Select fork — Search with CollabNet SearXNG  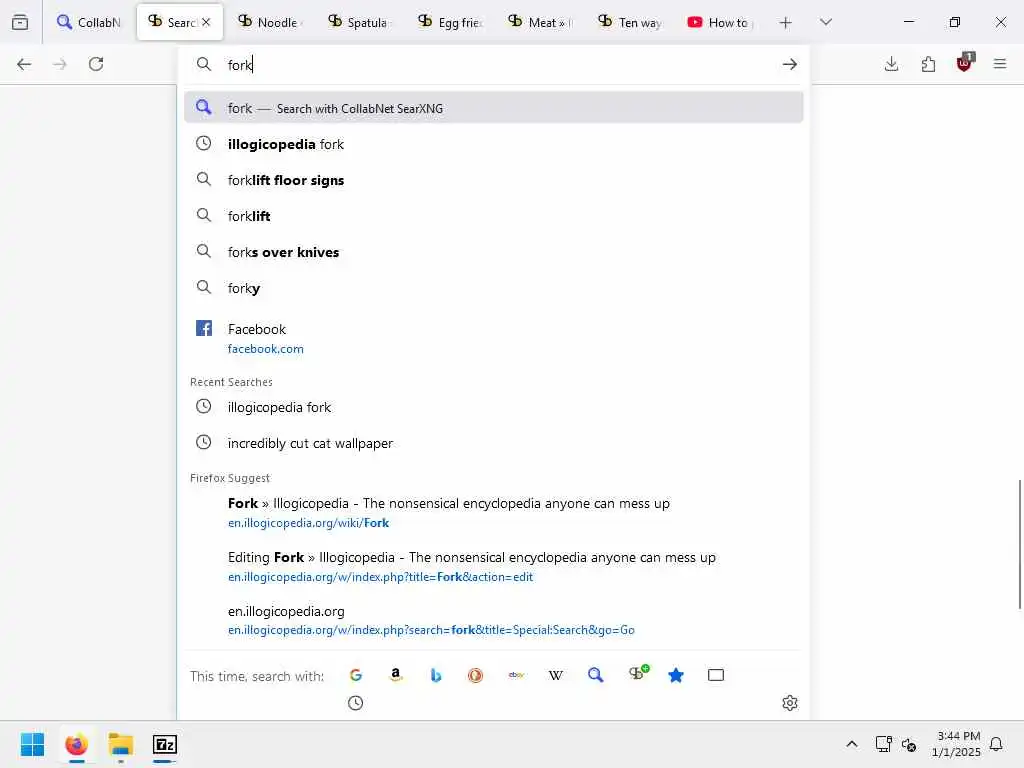coord(494,108)
